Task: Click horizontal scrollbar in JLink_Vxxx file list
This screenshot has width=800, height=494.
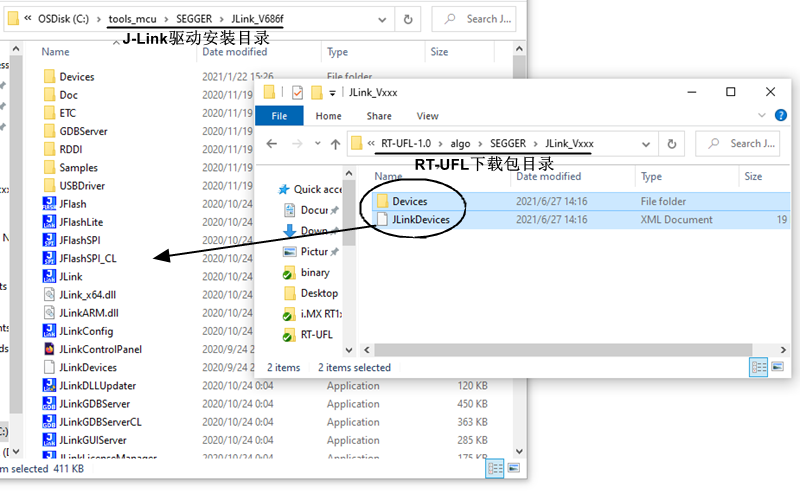Action: pos(563,350)
